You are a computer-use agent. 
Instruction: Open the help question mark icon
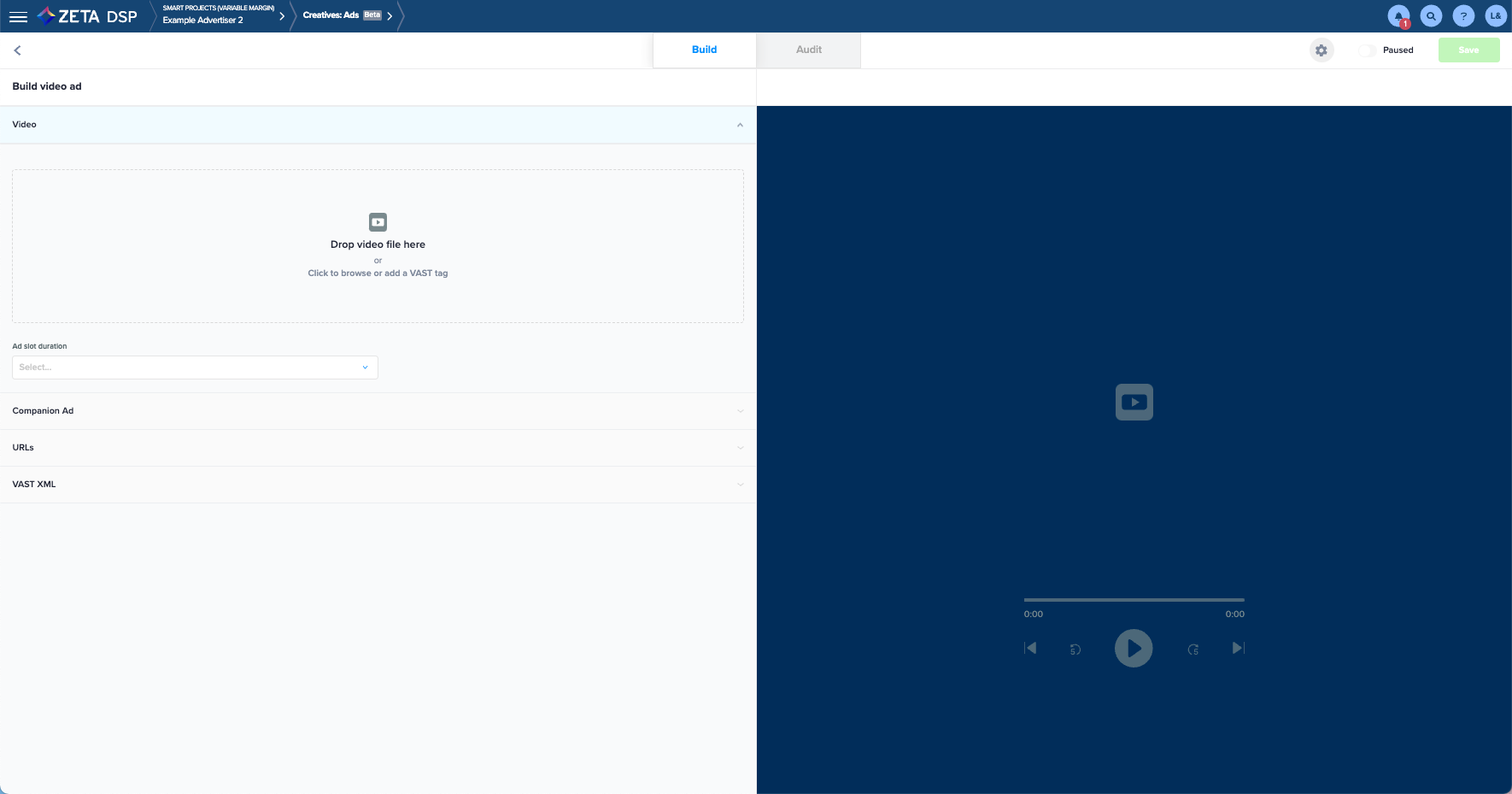(1463, 16)
